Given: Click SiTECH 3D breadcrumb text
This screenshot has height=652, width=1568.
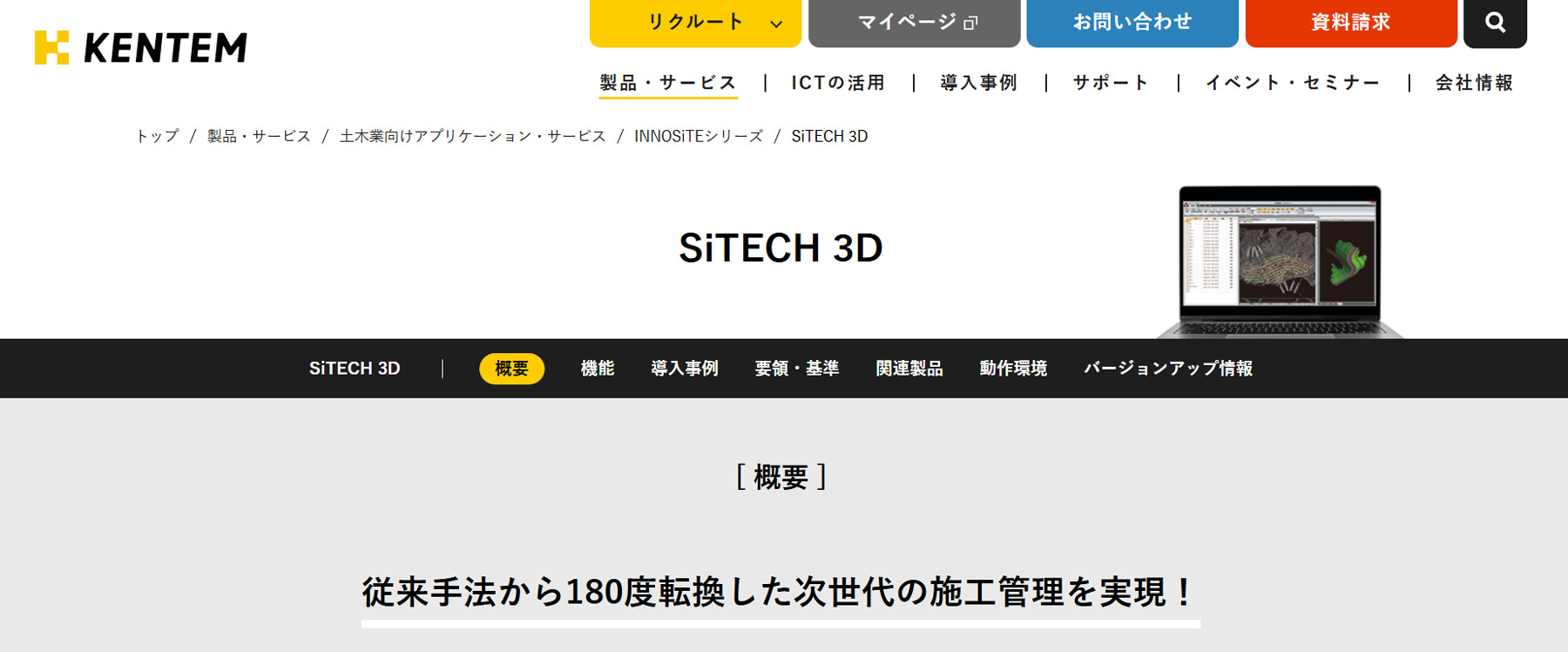Looking at the screenshot, I should tap(829, 136).
